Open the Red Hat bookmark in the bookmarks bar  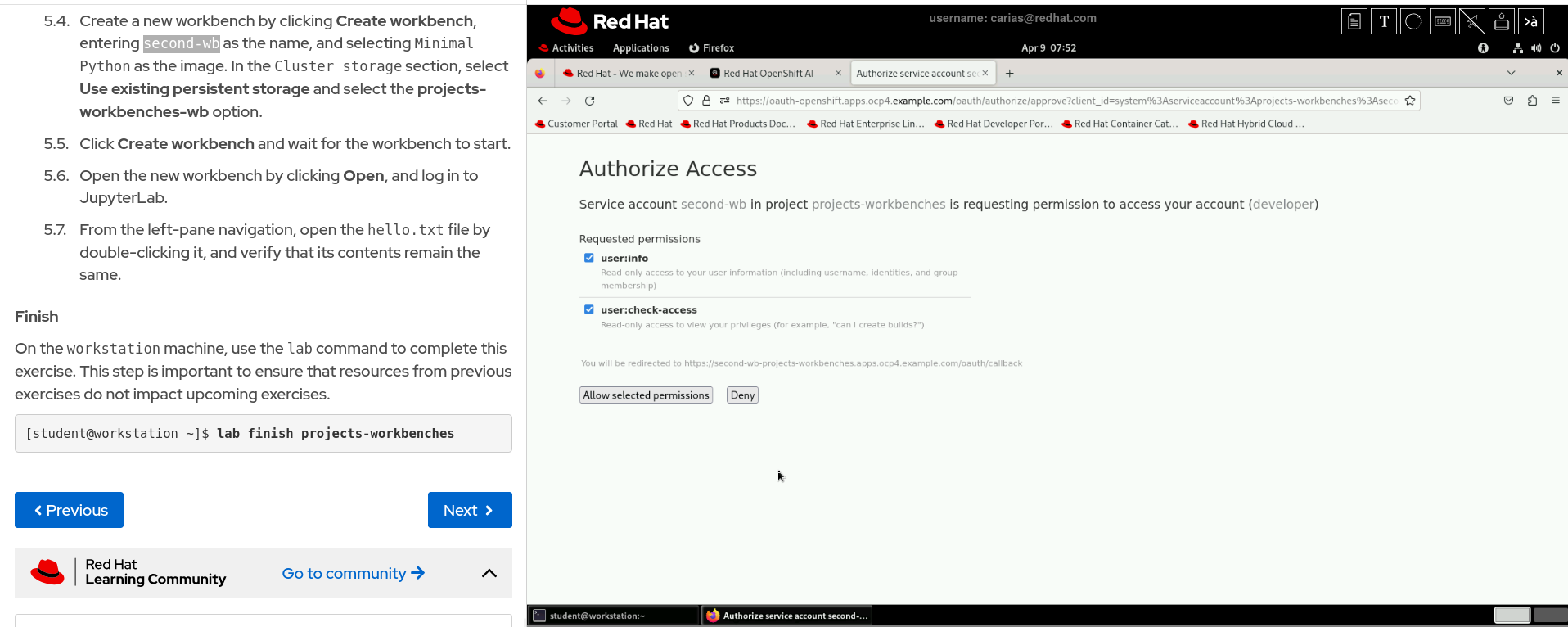pos(649,124)
